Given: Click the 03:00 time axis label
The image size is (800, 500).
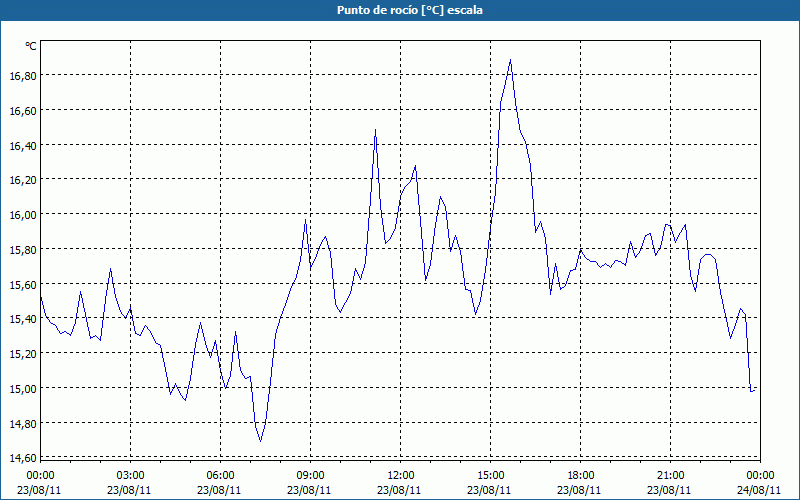Looking at the screenshot, I should coord(130,476).
